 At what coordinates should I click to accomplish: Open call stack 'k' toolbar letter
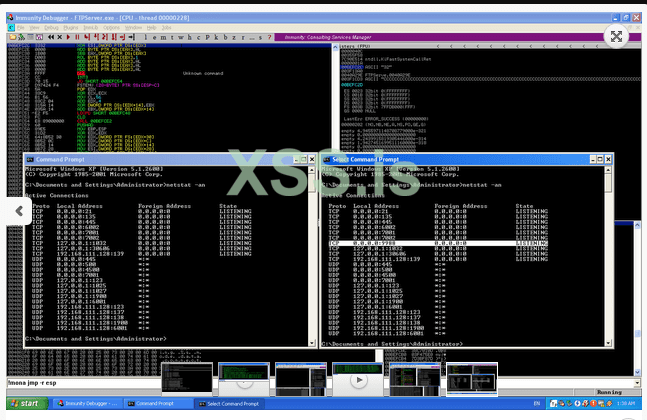[x=216, y=37]
